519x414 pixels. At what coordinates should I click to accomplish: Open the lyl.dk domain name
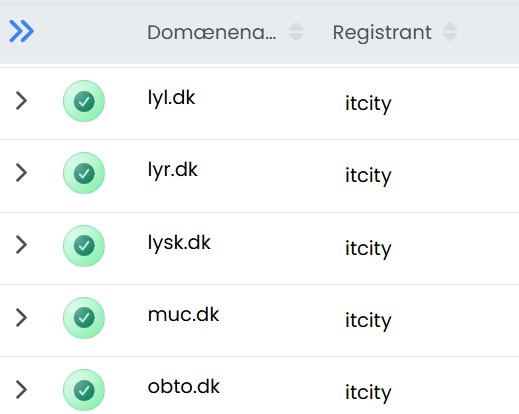[171, 98]
